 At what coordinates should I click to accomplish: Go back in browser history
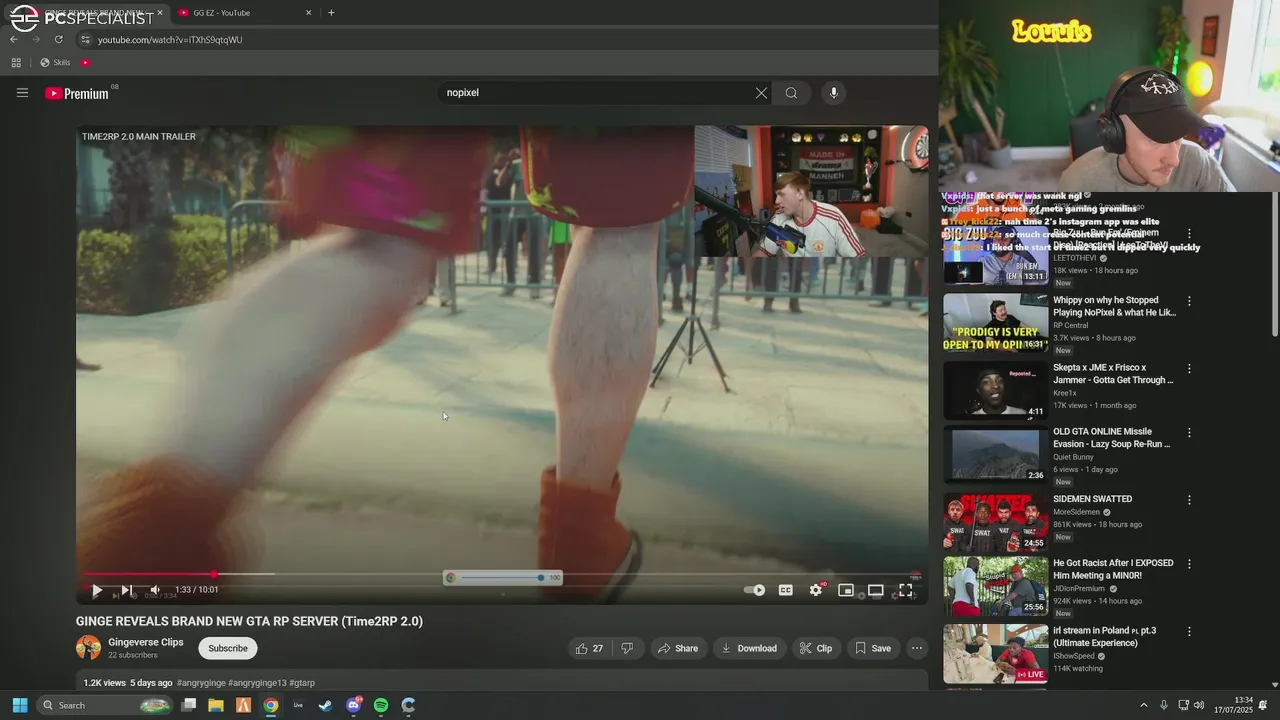tap(14, 39)
